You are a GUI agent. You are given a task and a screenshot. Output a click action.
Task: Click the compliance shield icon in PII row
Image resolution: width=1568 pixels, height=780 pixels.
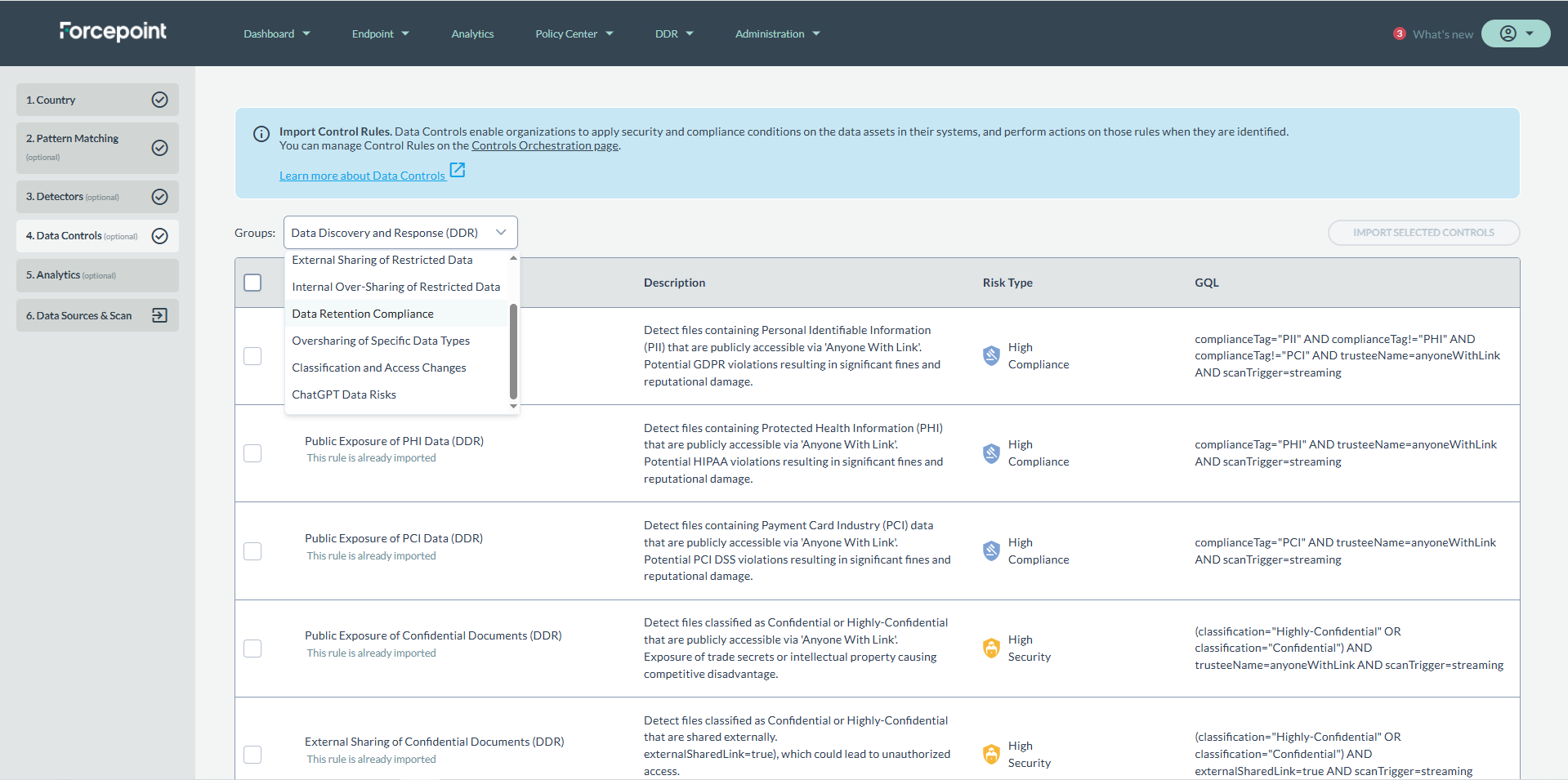tap(991, 355)
